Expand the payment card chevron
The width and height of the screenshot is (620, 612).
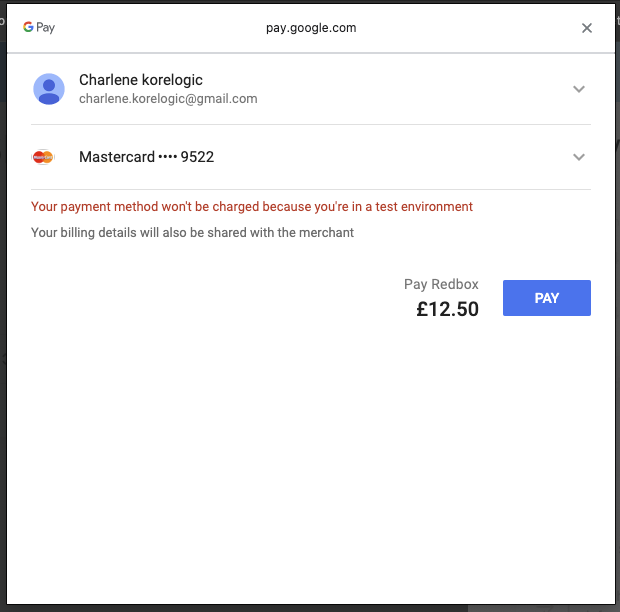pos(578,157)
